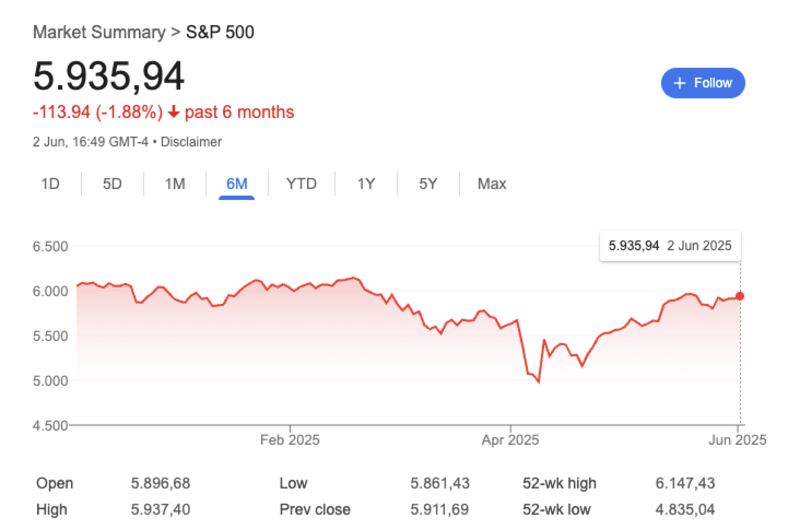Image resolution: width=800 pixels, height=530 pixels.
Task: View the 1Y chart range
Action: (x=366, y=184)
